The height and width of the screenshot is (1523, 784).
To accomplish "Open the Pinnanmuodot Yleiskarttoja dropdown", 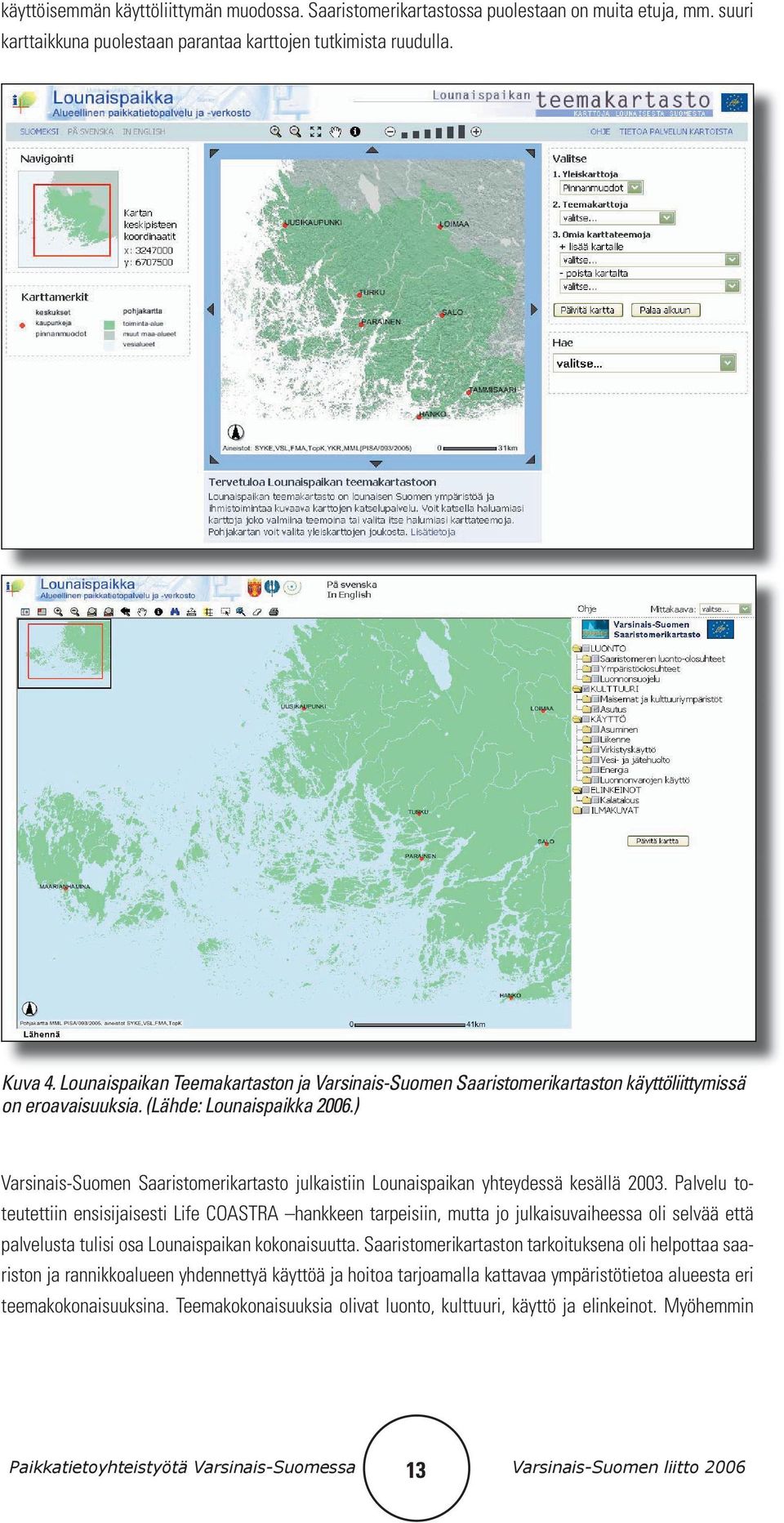I will pyautogui.click(x=602, y=188).
